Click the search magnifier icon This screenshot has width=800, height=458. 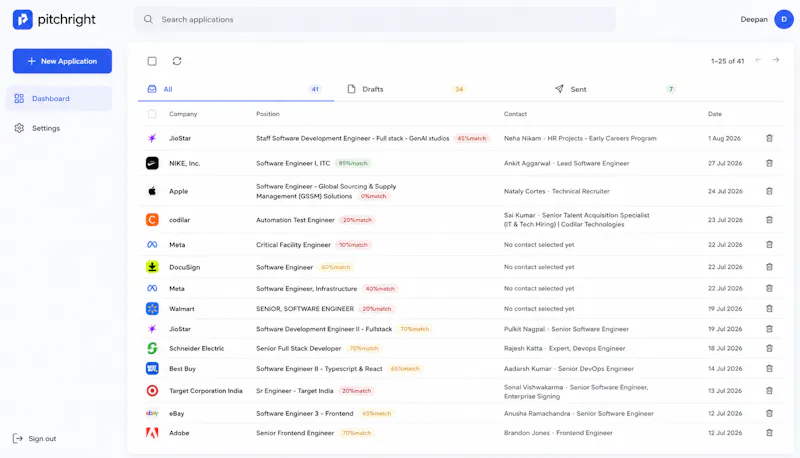pos(148,19)
